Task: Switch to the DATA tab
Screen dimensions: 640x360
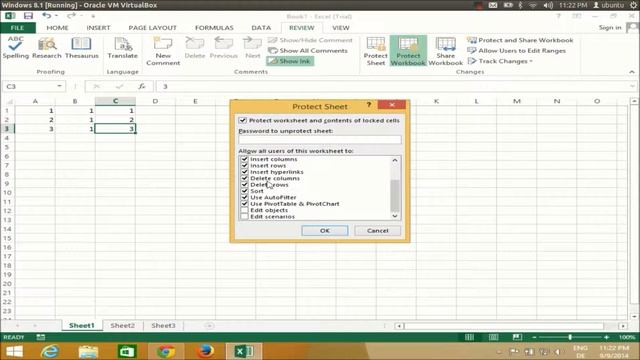Action: pos(261,28)
